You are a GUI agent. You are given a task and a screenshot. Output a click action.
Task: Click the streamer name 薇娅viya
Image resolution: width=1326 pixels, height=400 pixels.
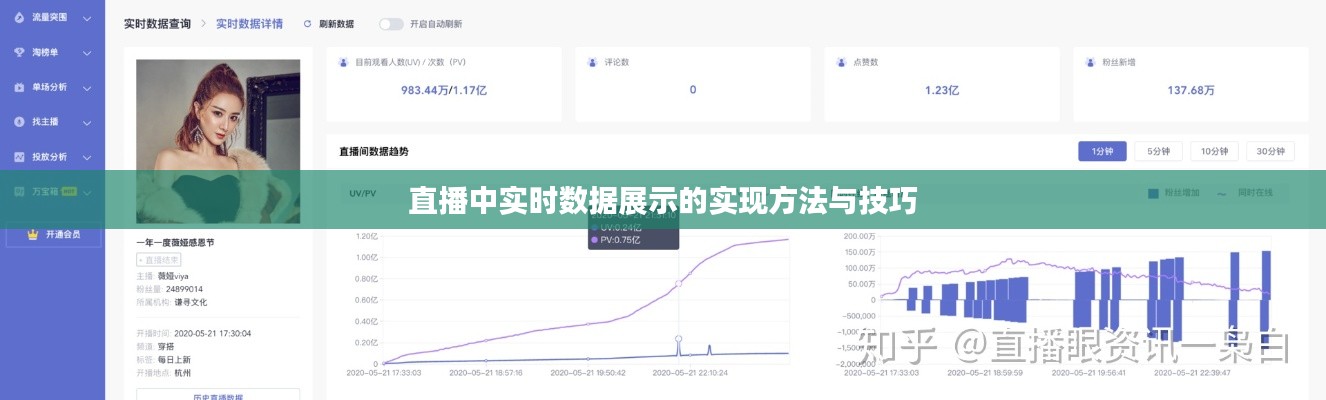pyautogui.click(x=173, y=275)
